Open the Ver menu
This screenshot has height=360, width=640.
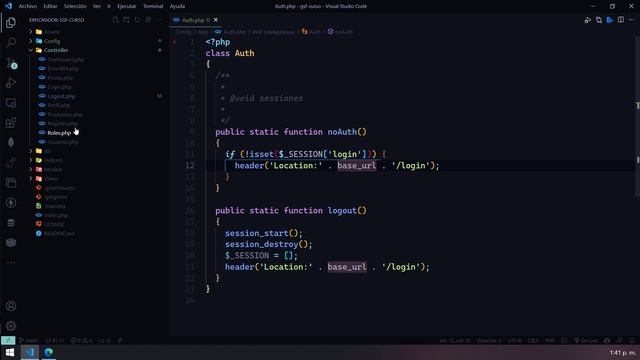coord(97,6)
